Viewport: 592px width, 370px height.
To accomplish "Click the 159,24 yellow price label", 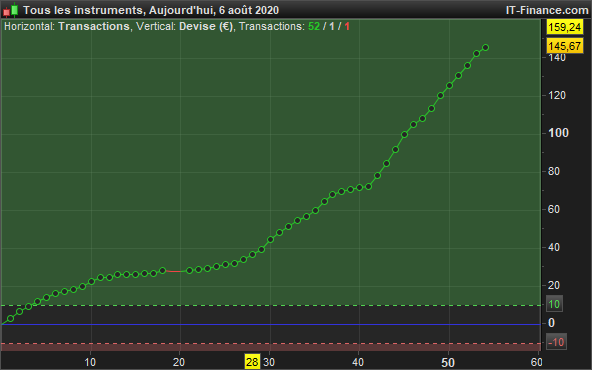I will click(565, 27).
